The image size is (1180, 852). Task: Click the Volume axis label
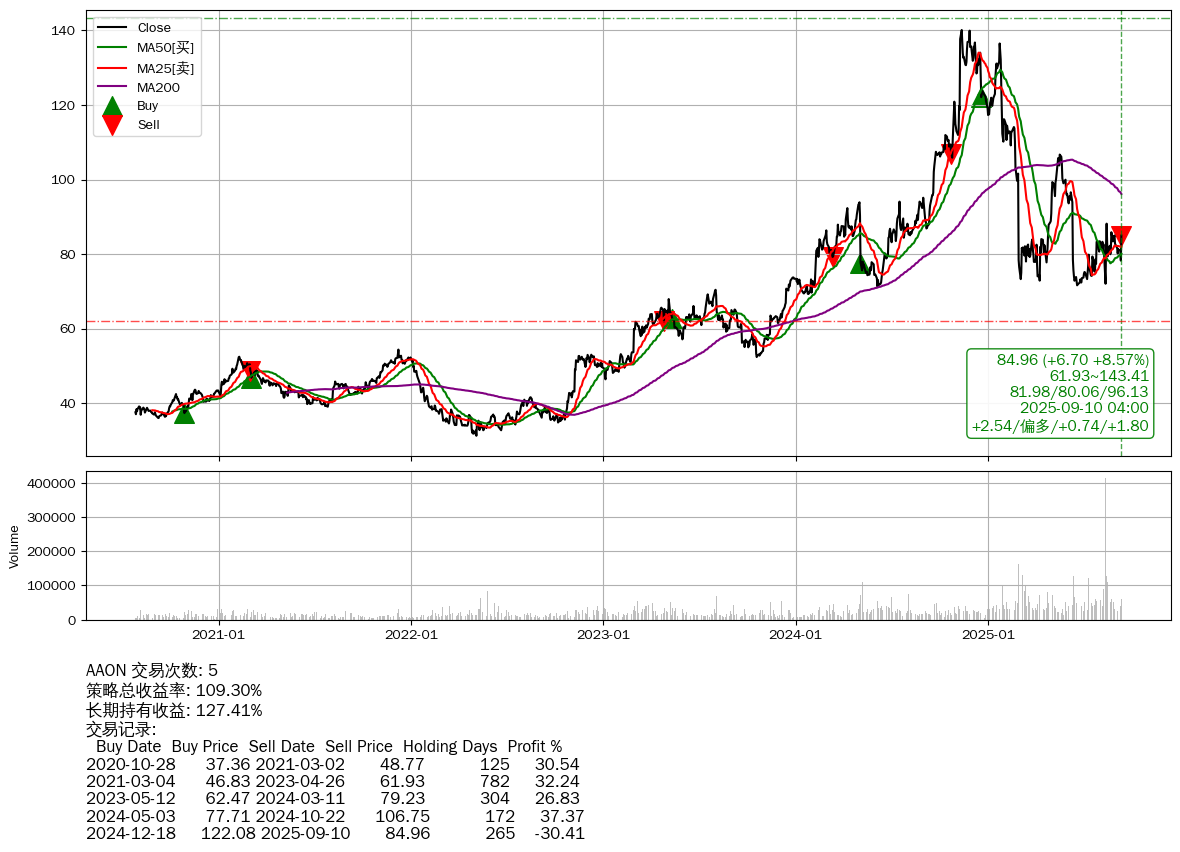14,547
